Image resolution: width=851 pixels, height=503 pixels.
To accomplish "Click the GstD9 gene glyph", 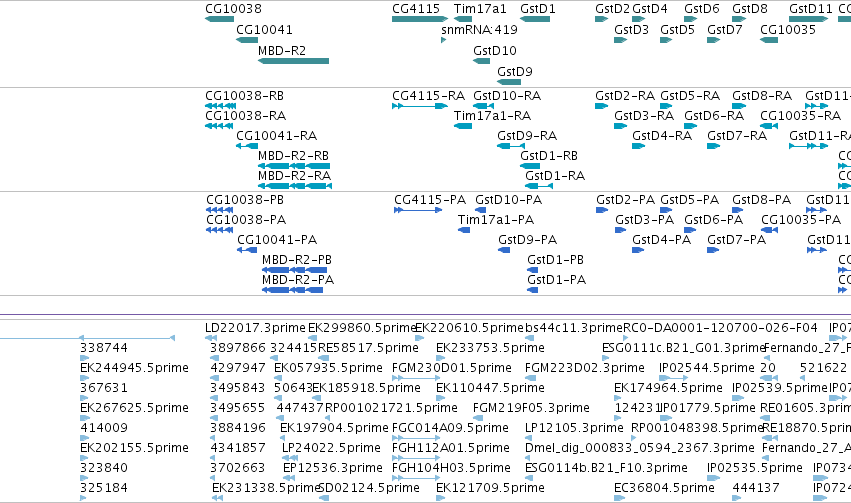I will pyautogui.click(x=509, y=82).
